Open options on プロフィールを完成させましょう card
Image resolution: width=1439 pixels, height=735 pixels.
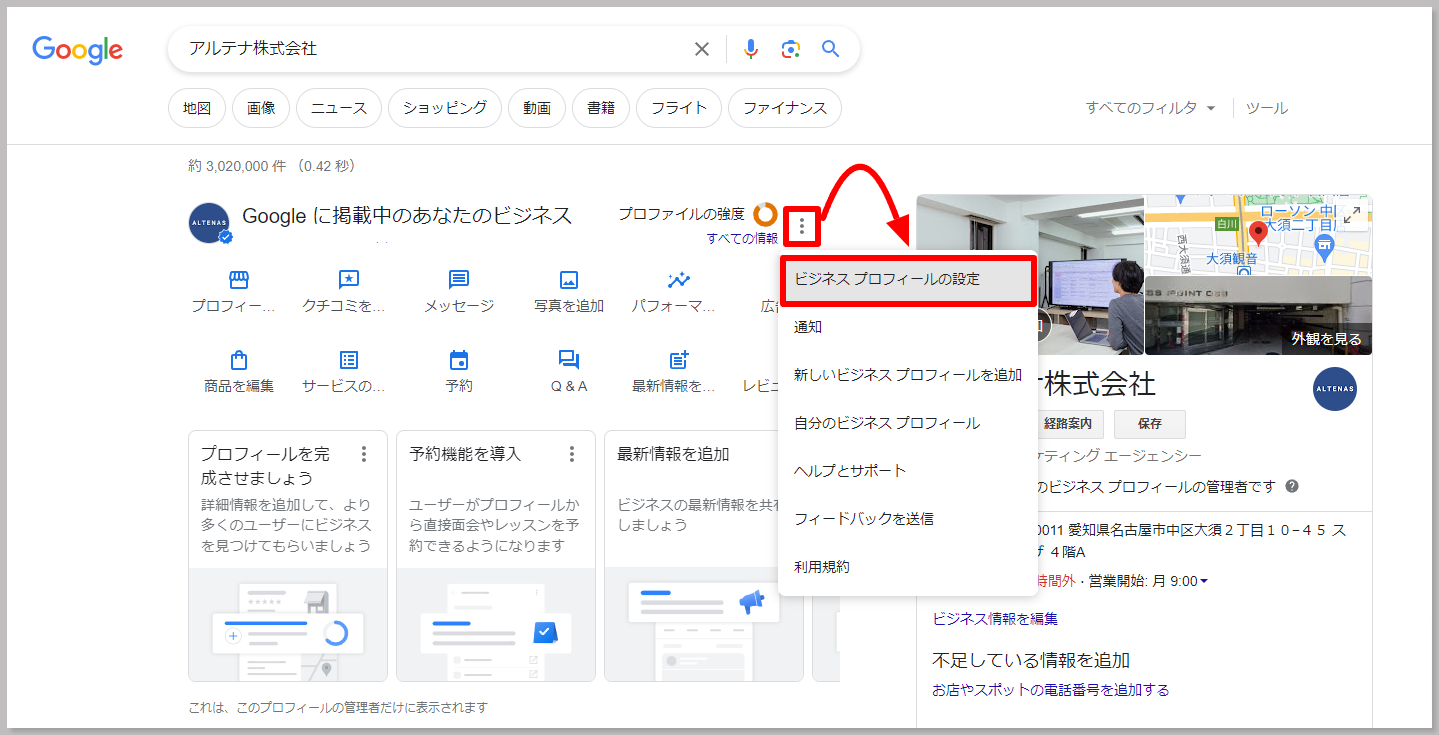[364, 454]
